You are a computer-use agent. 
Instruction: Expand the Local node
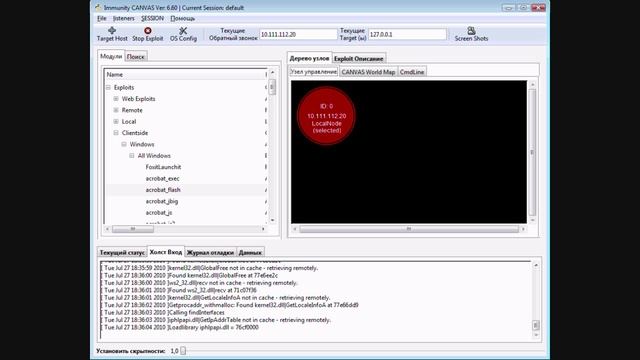coord(116,122)
